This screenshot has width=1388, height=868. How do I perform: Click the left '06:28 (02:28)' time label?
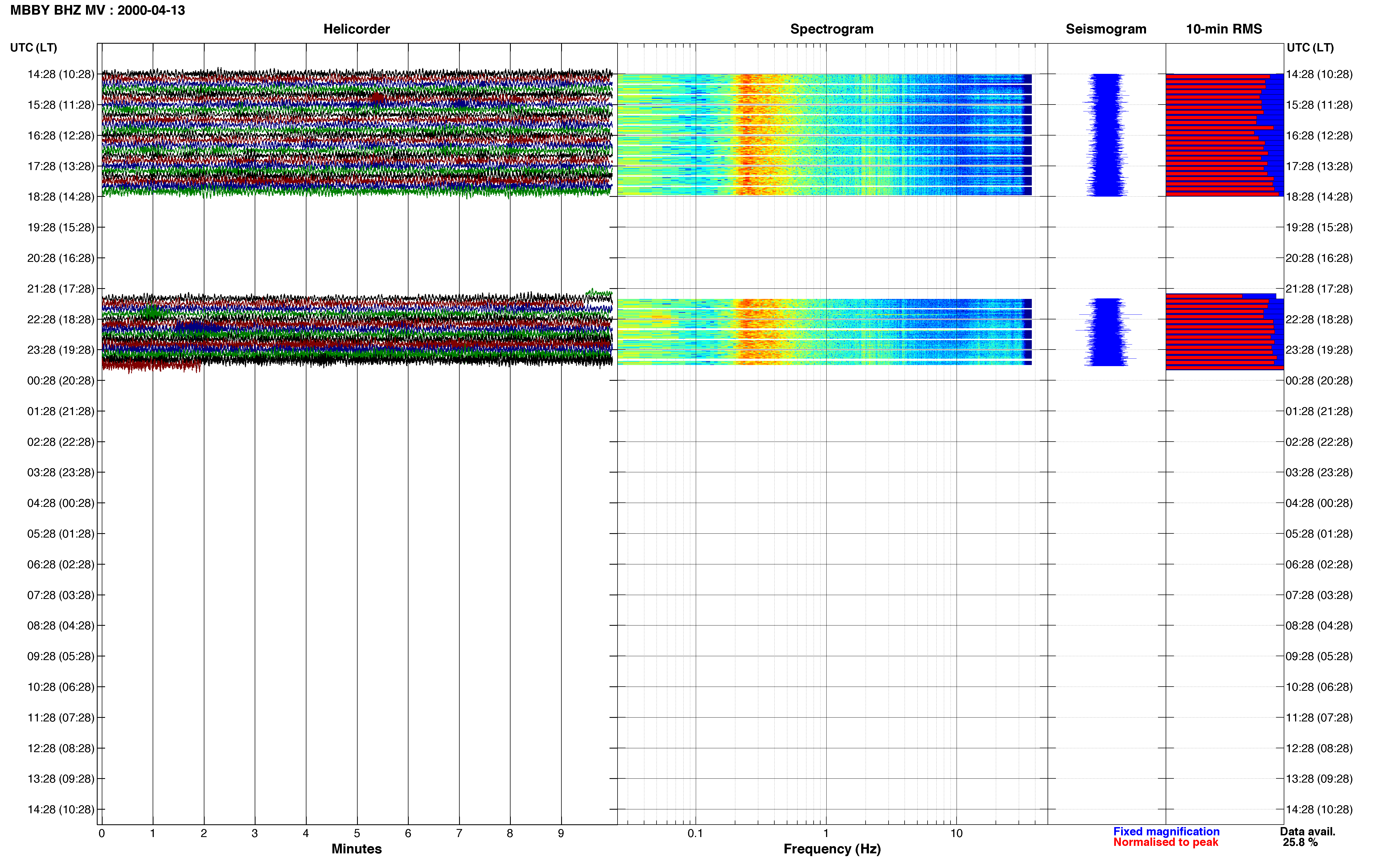60,564
